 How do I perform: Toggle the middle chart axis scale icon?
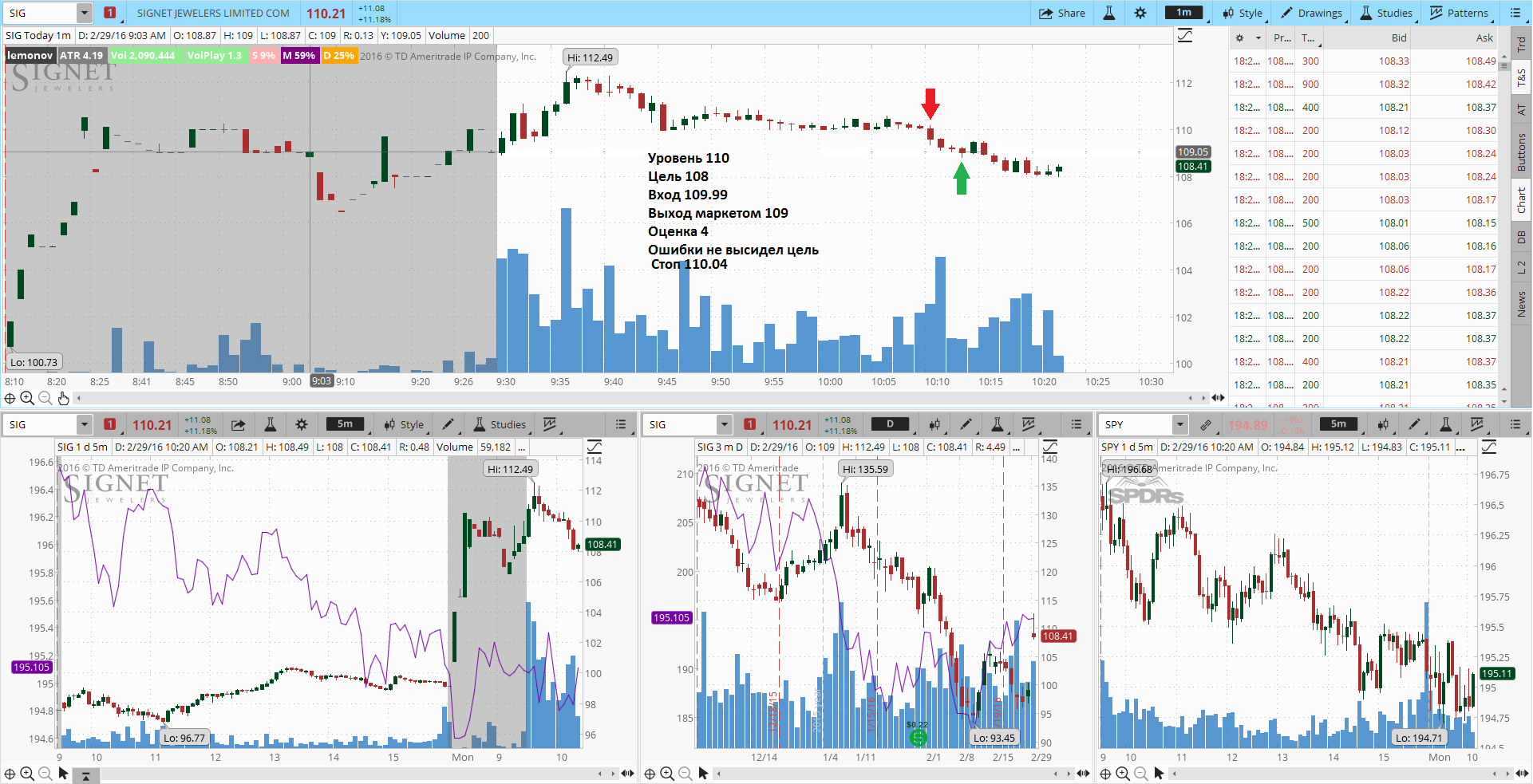pos(1050,447)
